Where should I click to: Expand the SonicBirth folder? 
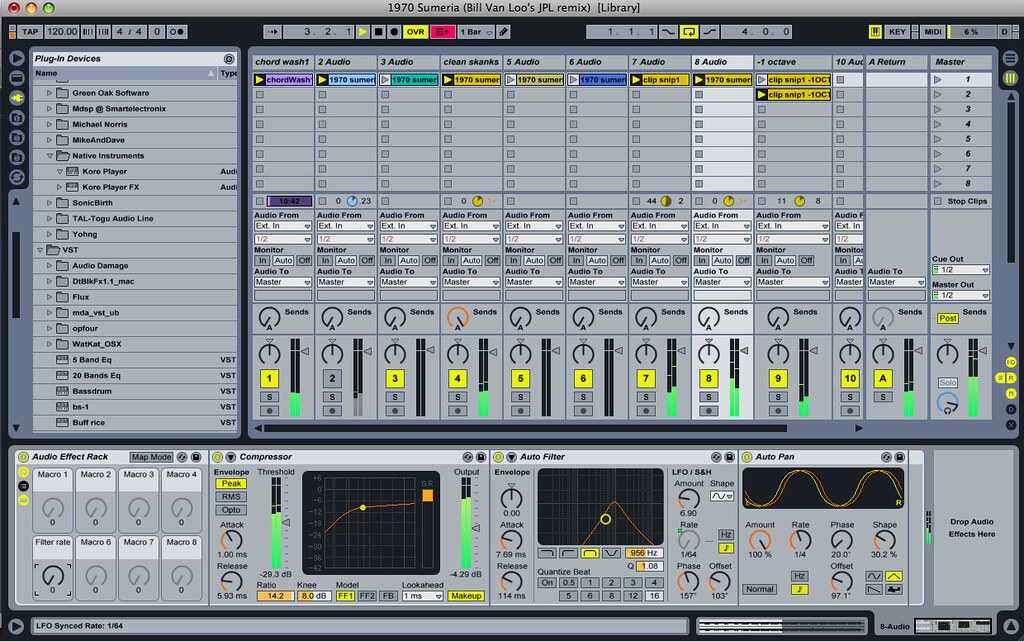coord(50,203)
